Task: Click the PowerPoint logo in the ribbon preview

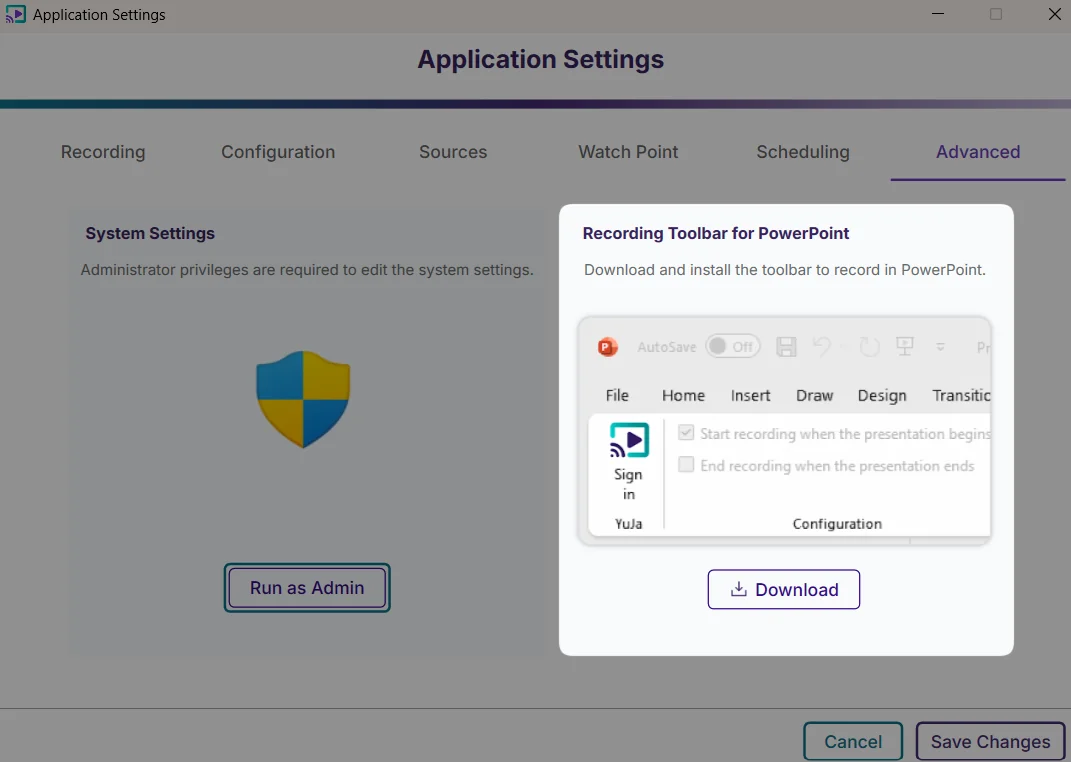Action: (606, 347)
